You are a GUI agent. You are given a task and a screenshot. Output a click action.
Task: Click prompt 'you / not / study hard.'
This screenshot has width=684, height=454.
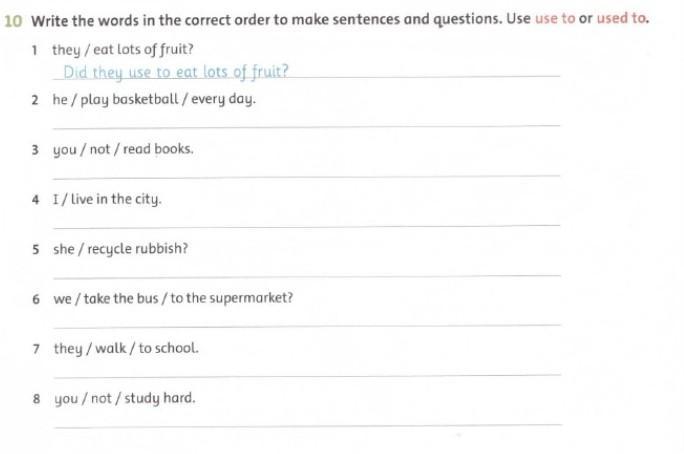click(x=125, y=399)
